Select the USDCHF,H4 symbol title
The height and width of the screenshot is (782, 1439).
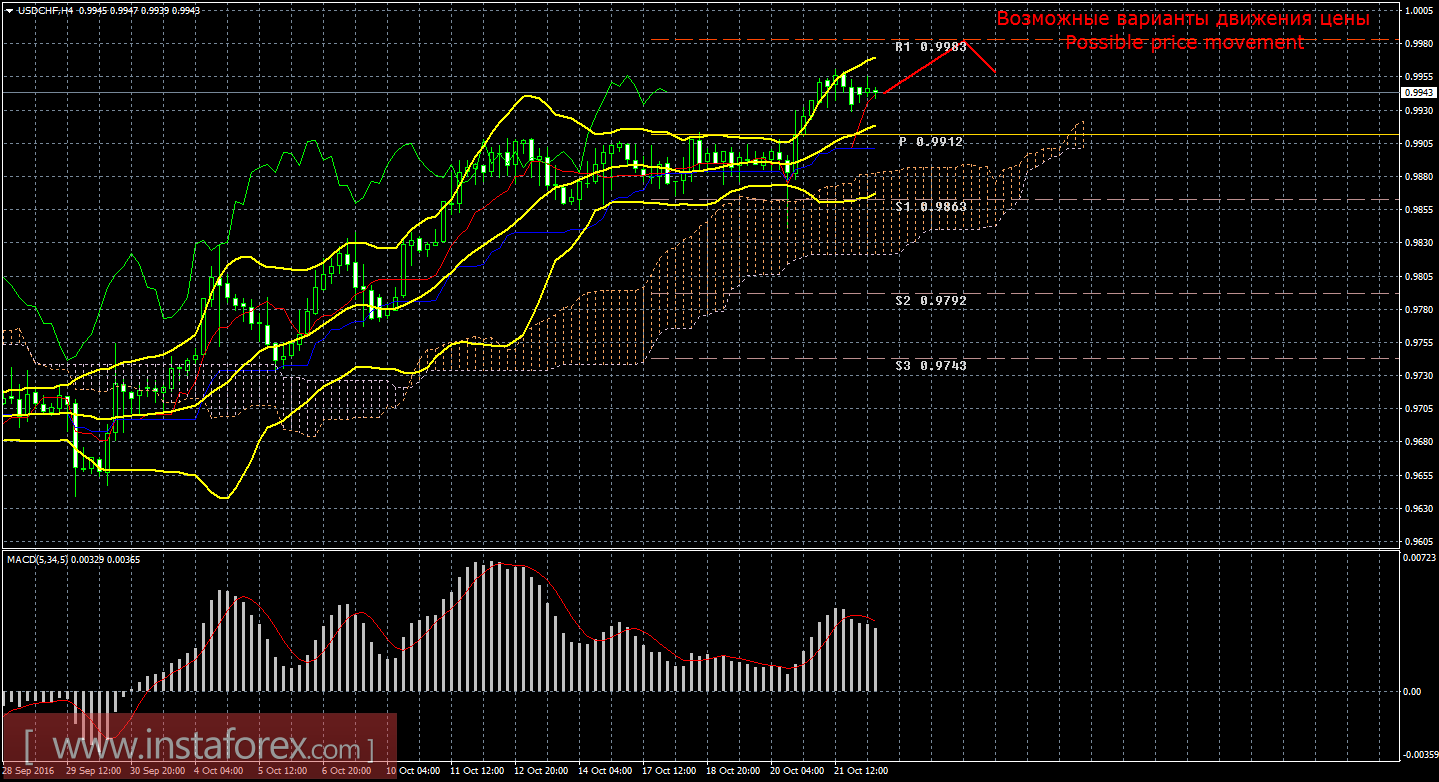47,10
